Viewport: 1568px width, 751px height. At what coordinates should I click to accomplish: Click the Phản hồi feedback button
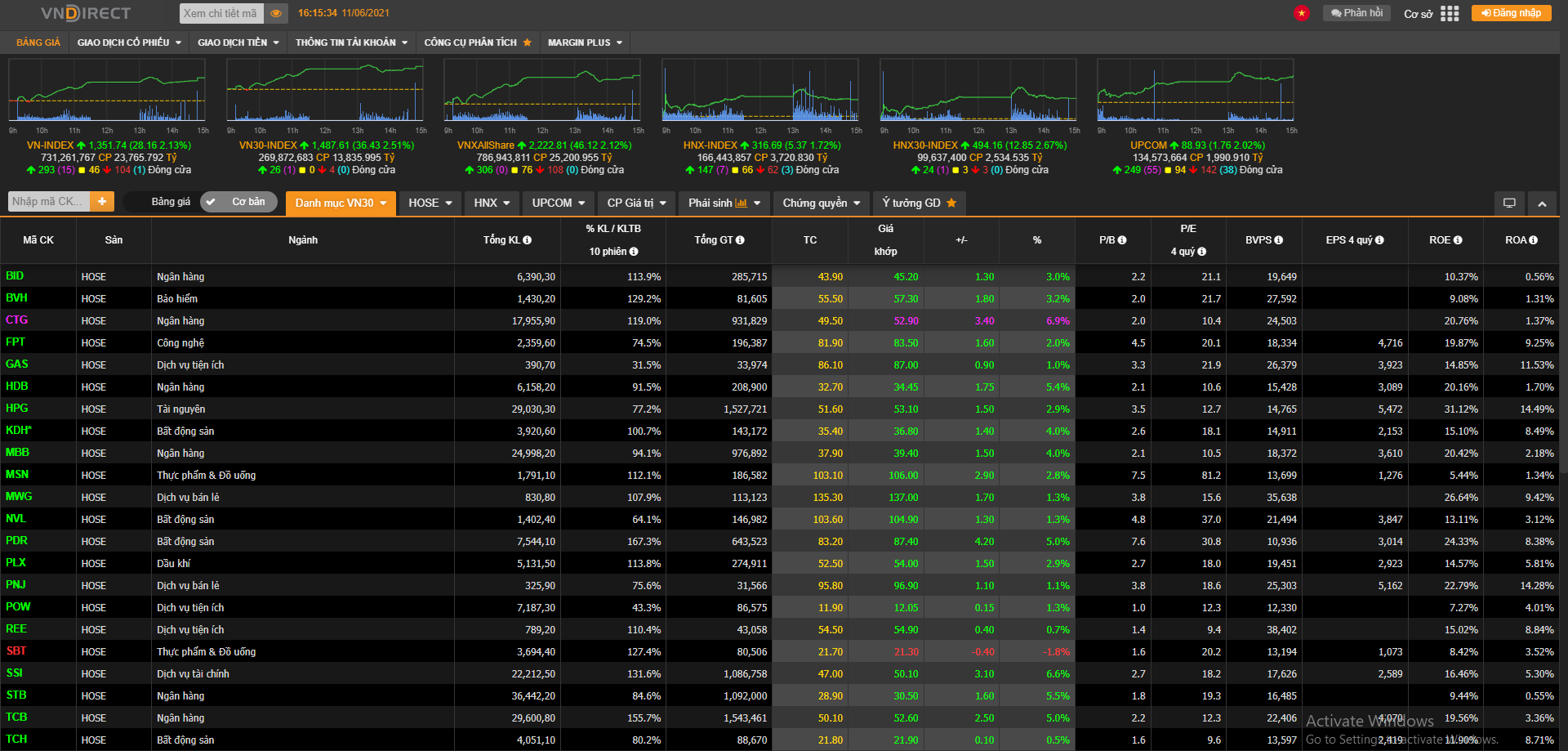click(1356, 13)
